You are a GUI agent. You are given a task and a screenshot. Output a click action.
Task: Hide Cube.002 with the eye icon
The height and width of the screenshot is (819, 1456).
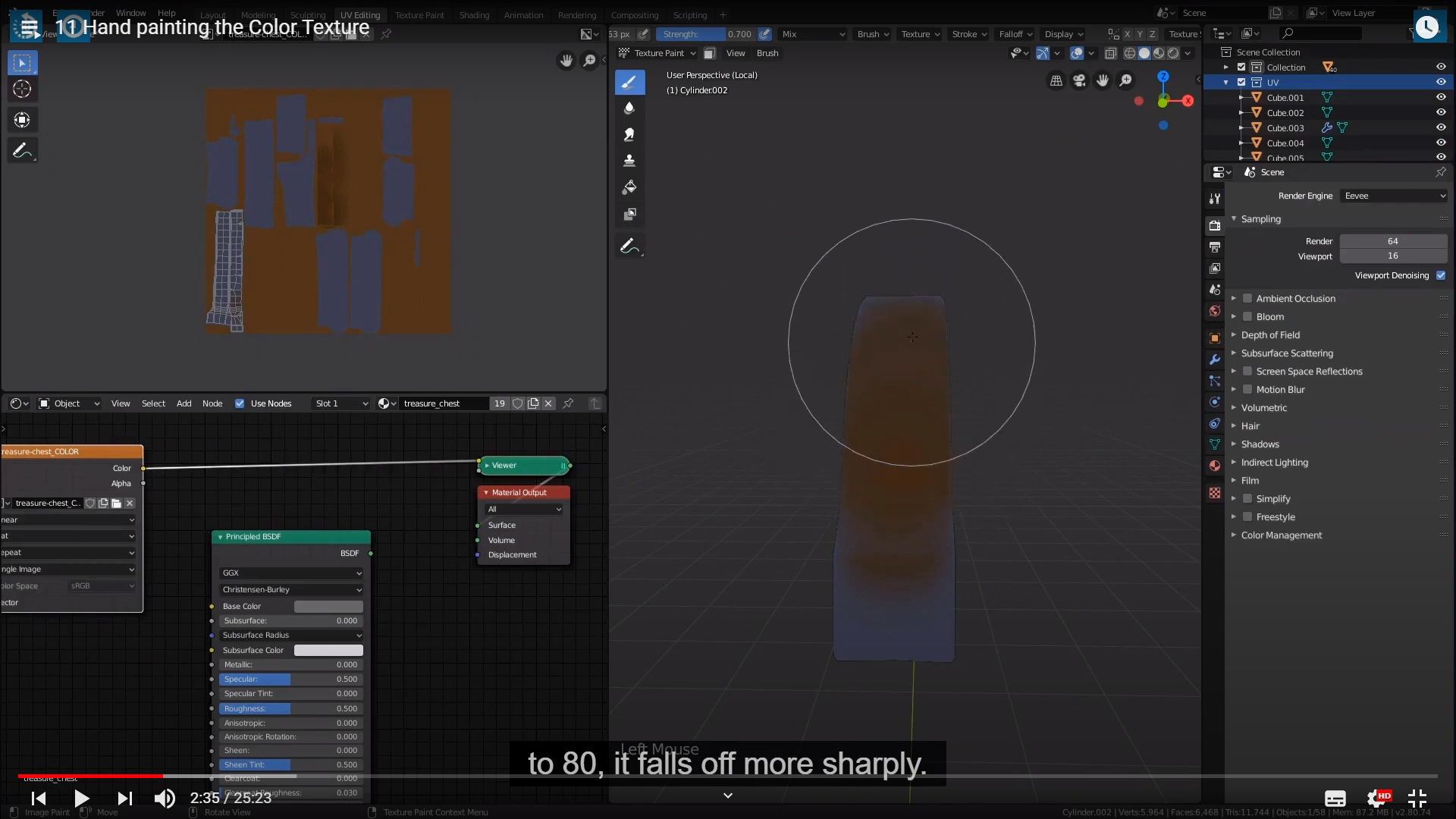1441,112
